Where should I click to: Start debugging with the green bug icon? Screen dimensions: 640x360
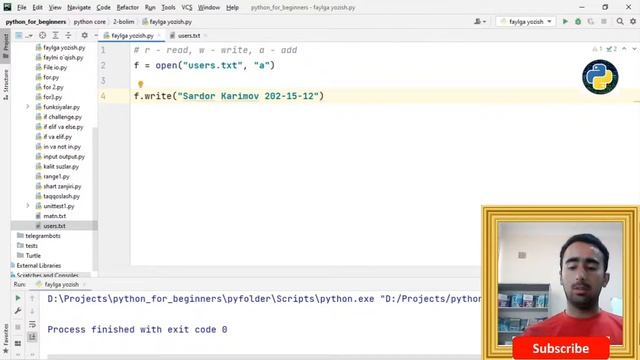(578, 21)
